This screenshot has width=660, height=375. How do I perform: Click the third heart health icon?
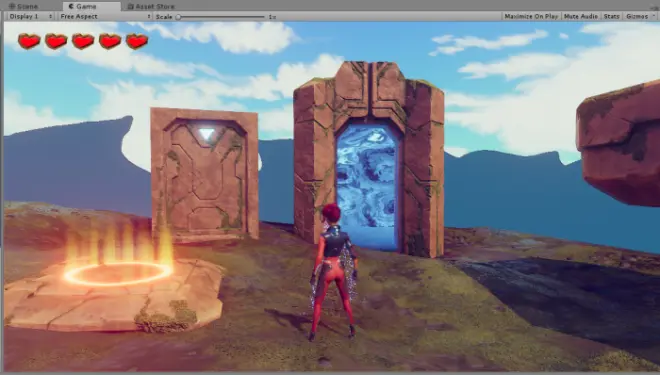coord(83,41)
